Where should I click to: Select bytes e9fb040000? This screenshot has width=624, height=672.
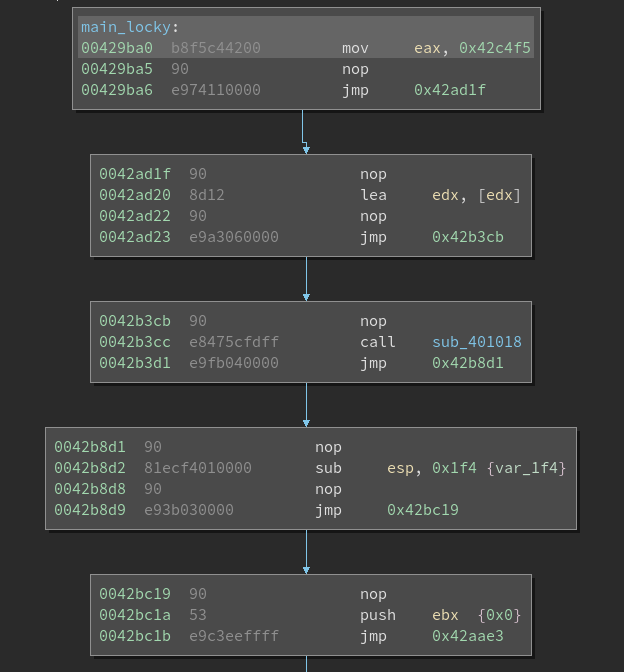[234, 363]
